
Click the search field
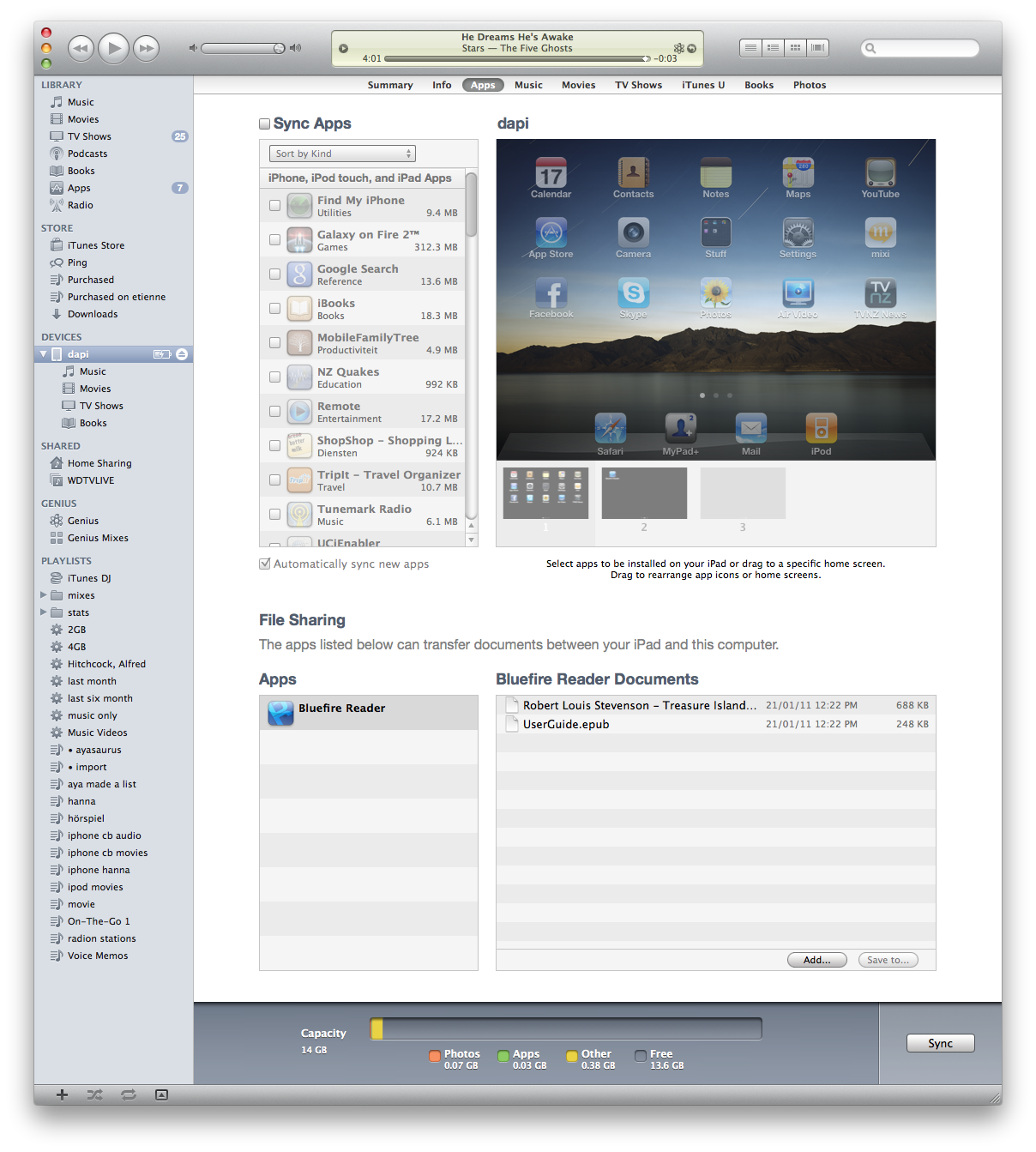[x=920, y=48]
